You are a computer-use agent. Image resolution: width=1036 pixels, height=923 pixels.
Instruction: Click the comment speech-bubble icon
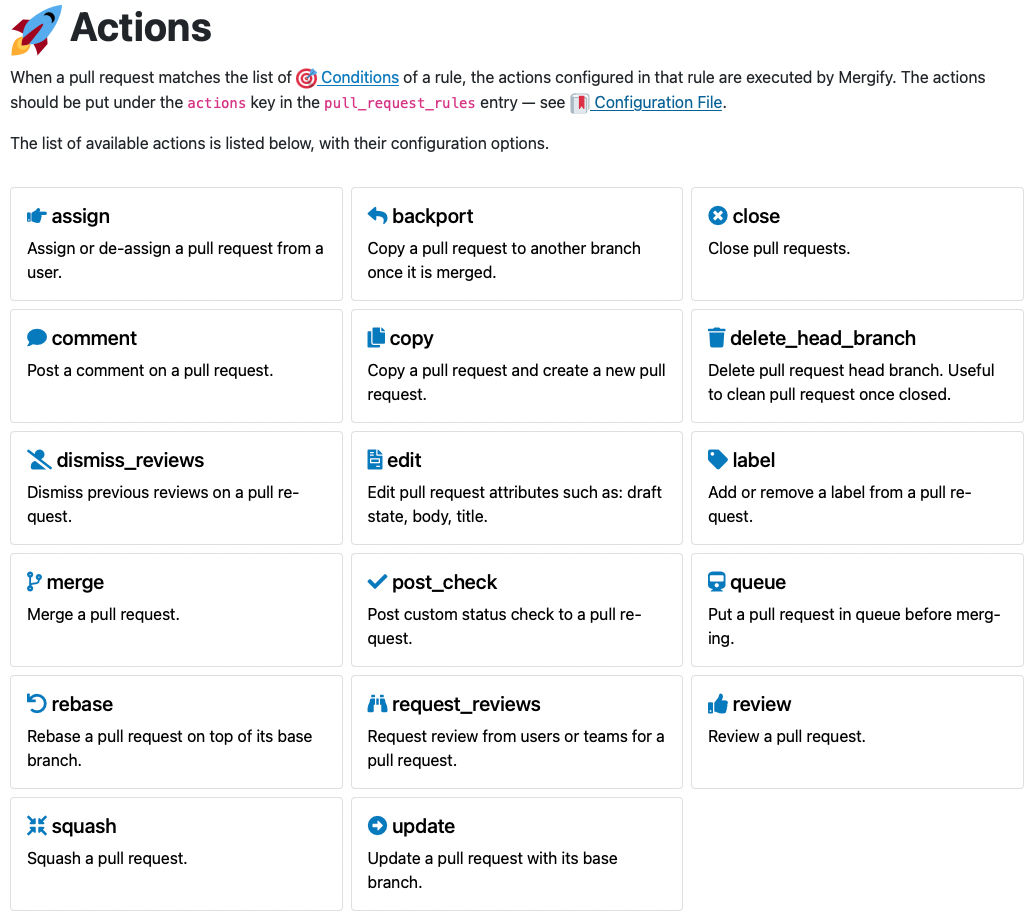point(37,338)
